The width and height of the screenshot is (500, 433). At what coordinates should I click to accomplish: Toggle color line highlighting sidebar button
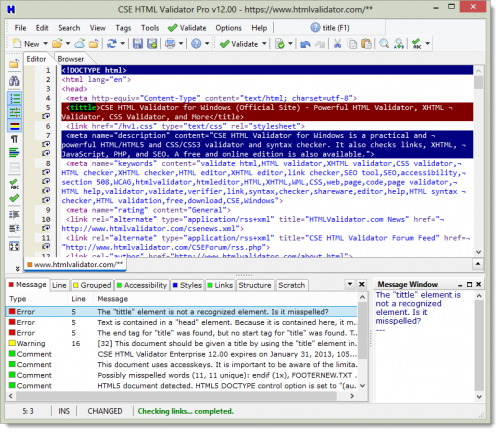coord(14,126)
